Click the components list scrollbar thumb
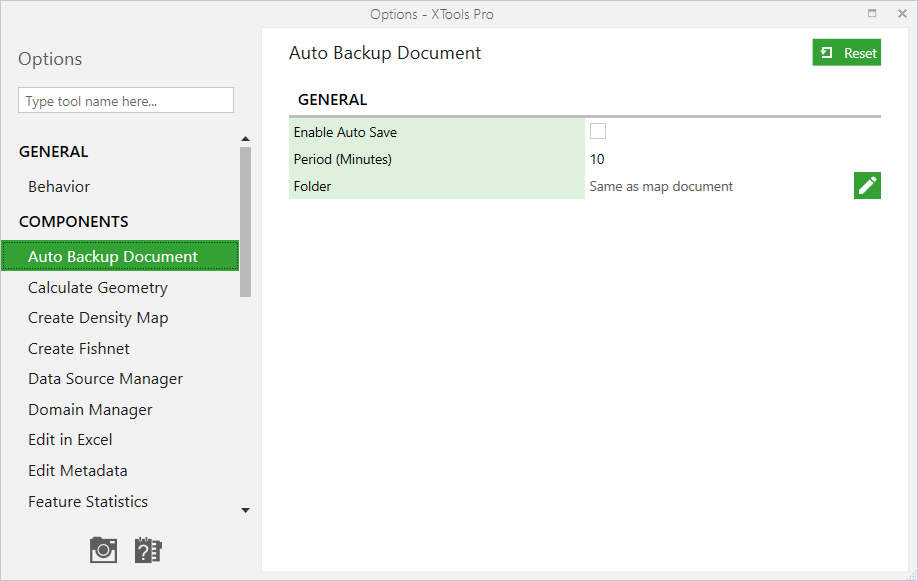918x581 pixels. coord(245,222)
